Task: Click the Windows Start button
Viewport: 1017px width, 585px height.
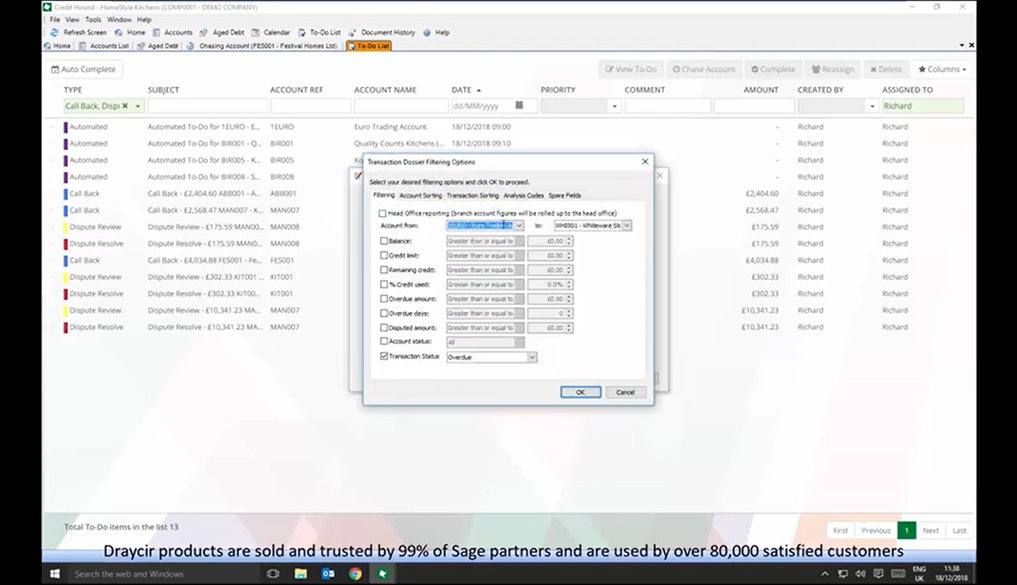Action: point(55,573)
